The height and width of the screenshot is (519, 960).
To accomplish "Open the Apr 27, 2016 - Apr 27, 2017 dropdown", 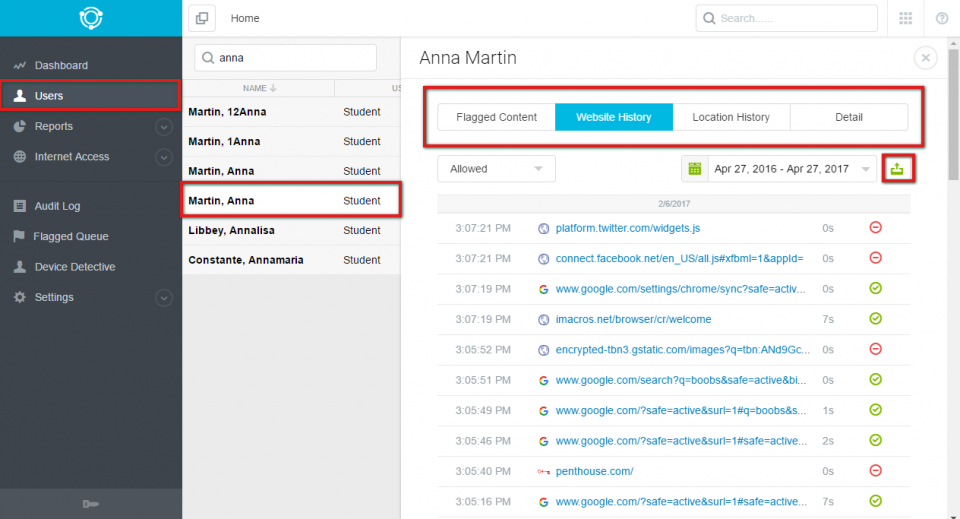I will (x=792, y=169).
